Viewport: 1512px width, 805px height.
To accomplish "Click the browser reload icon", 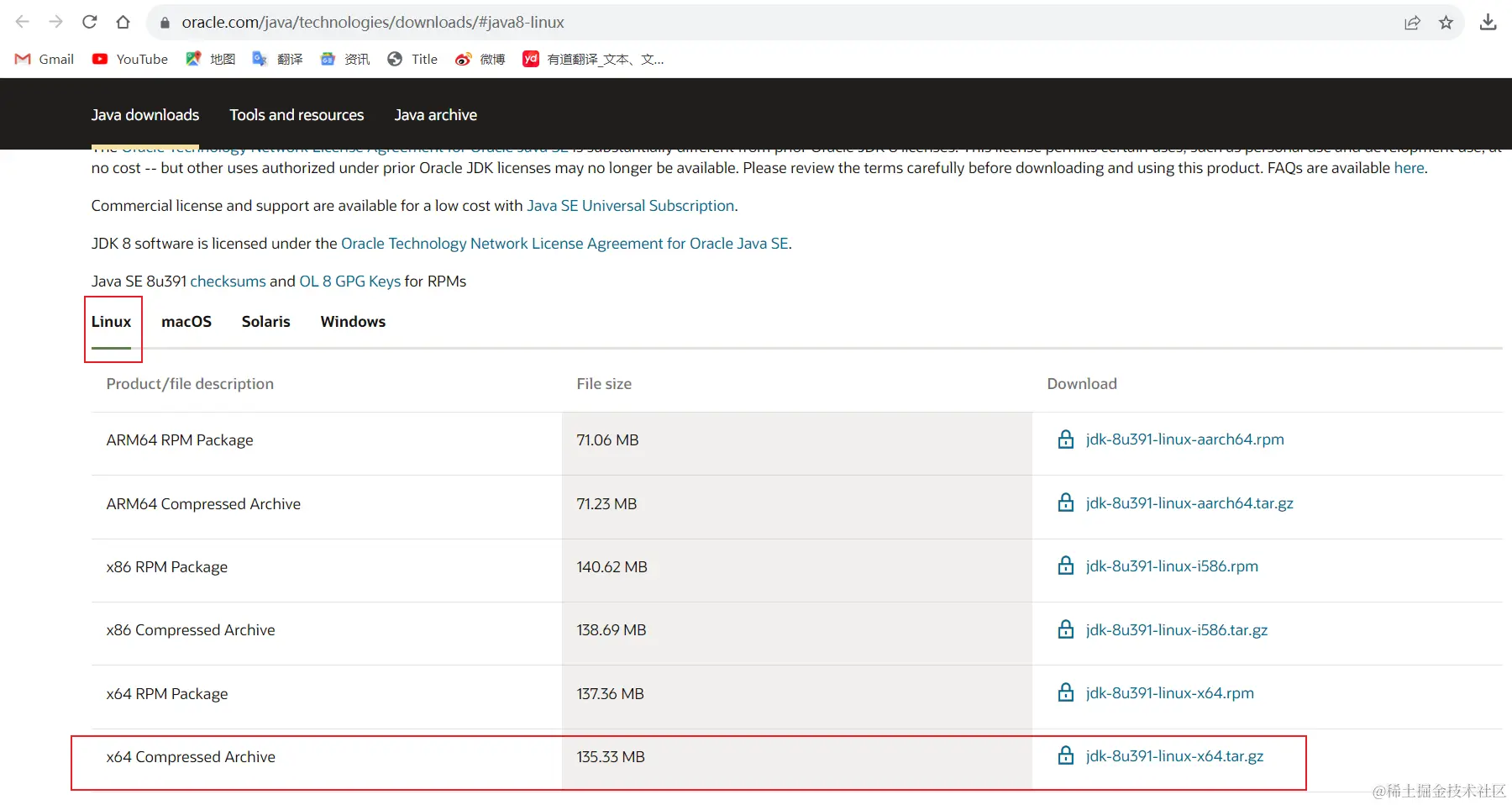I will 90,22.
